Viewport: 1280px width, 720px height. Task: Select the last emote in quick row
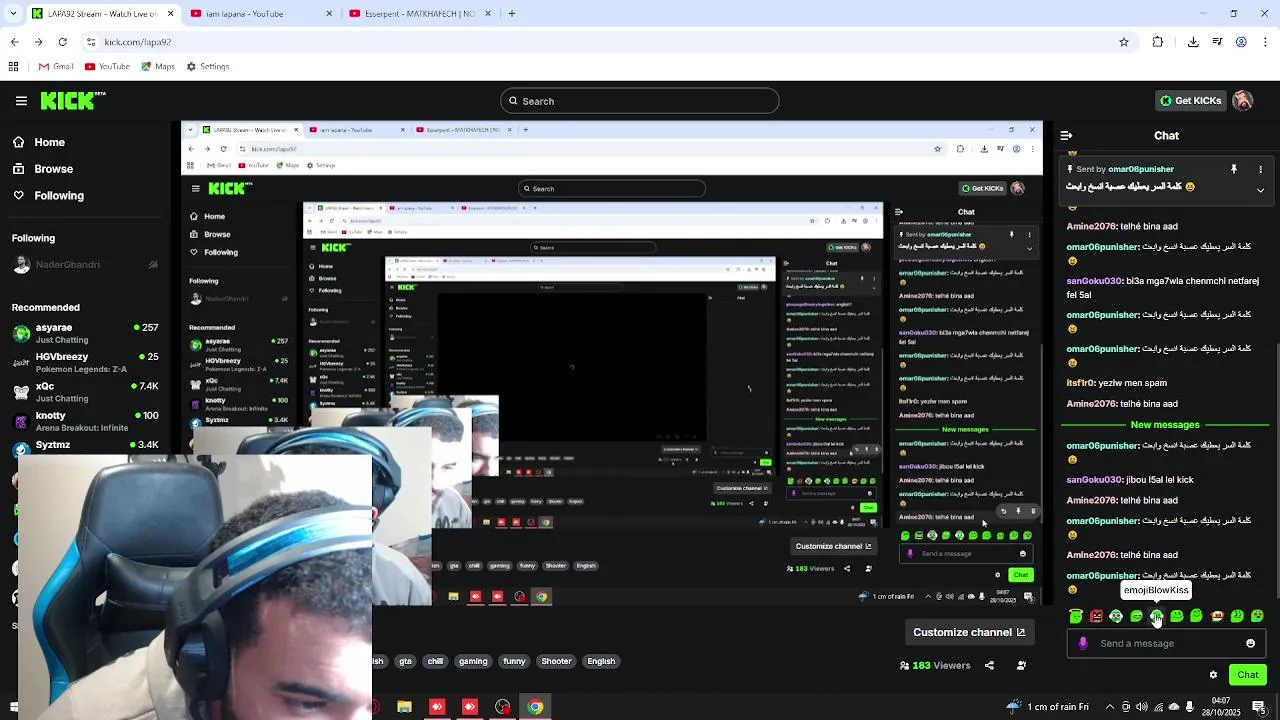point(1257,616)
